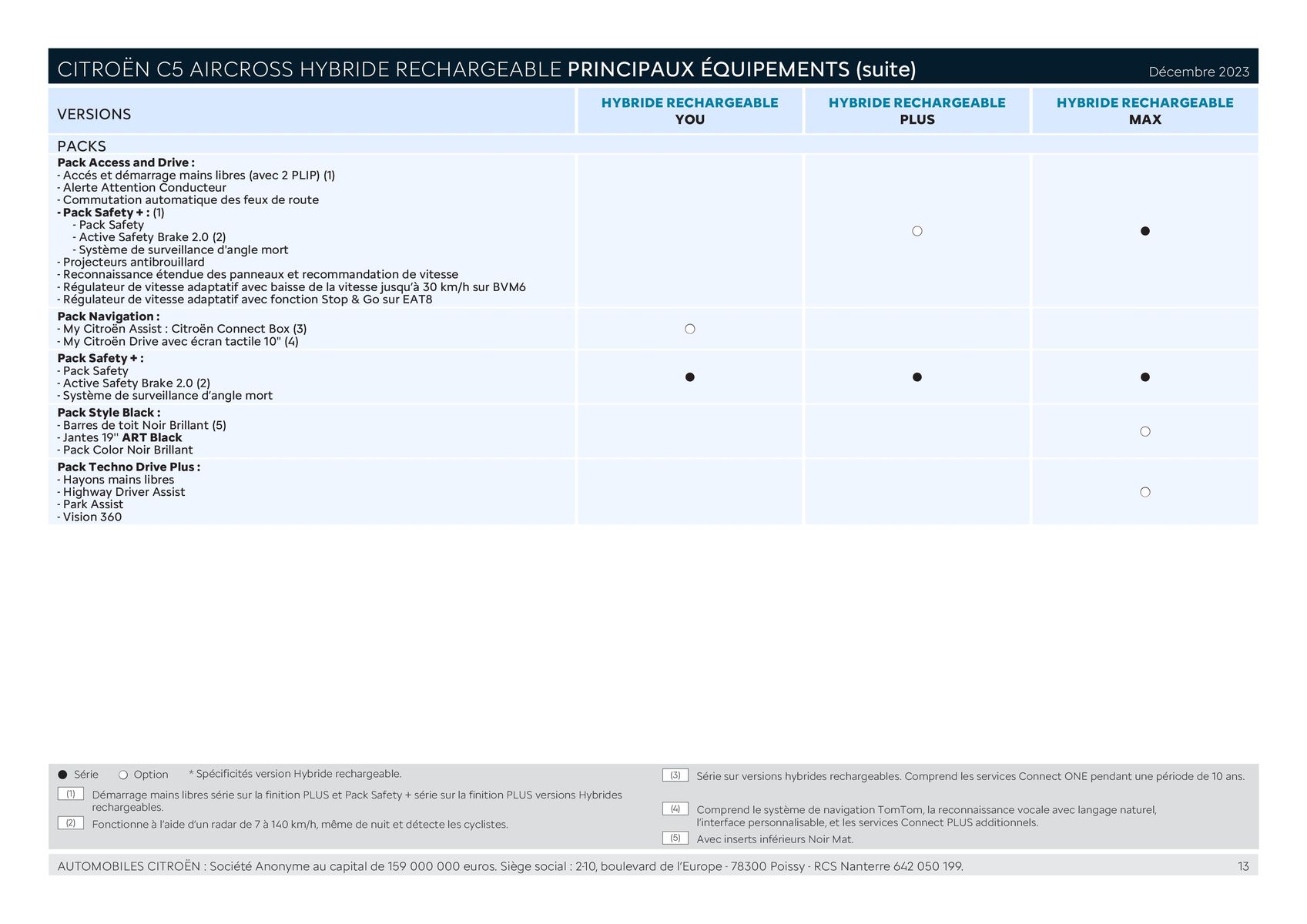The width and height of the screenshot is (1307, 924).
Task: Click 'Commutation automatique des feux de route'
Action: pyautogui.click(x=188, y=200)
